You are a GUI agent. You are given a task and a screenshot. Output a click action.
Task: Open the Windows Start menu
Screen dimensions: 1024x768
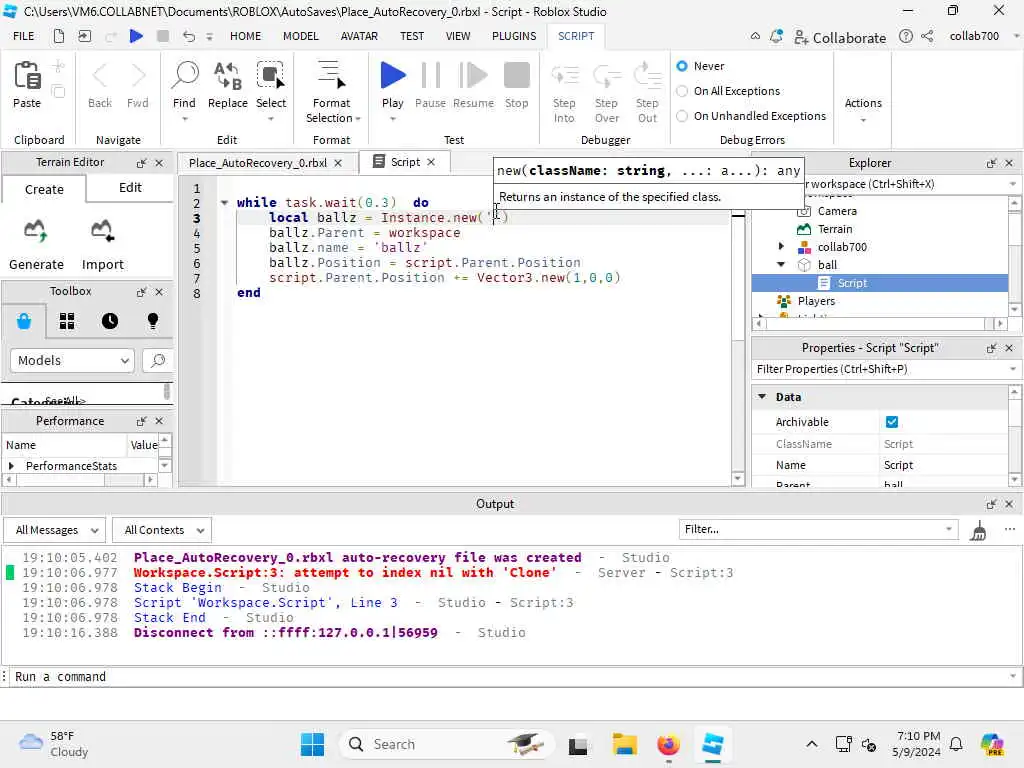[312, 744]
